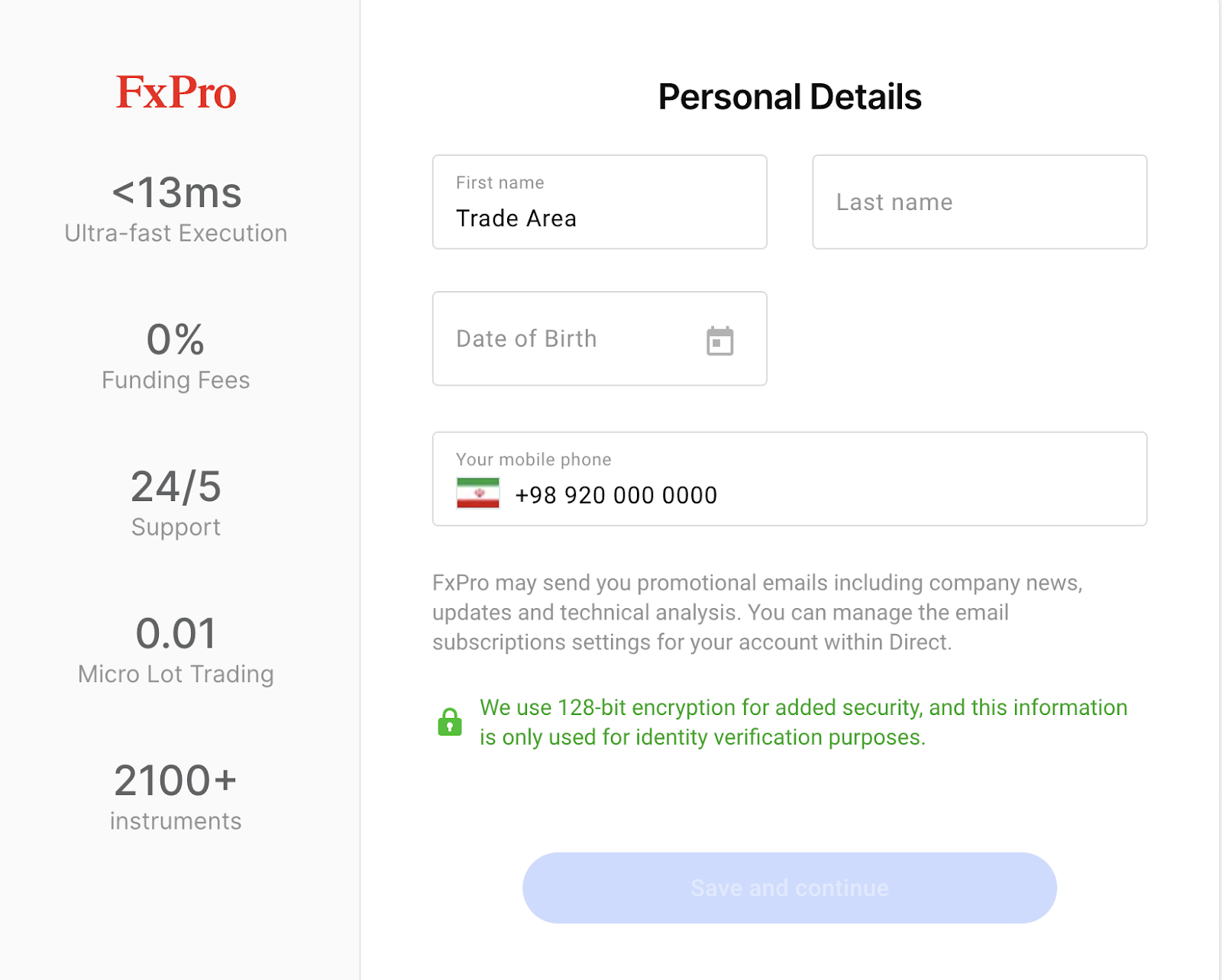The image size is (1222, 980).
Task: Click the Iran flag country selector
Action: click(x=478, y=493)
